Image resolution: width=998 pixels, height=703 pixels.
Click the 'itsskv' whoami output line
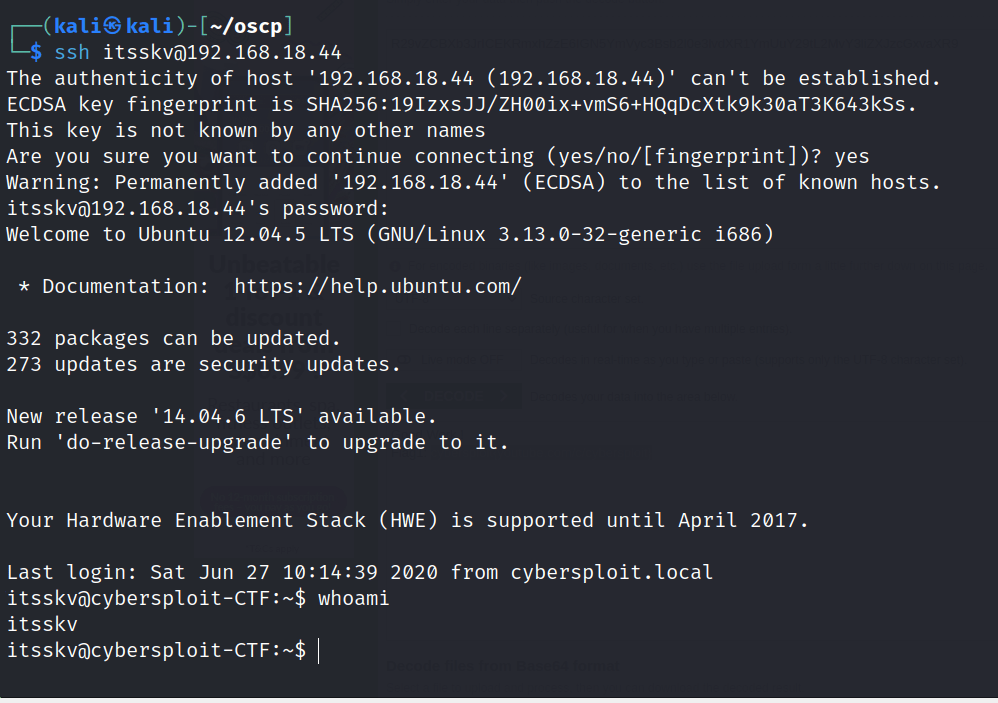point(42,624)
